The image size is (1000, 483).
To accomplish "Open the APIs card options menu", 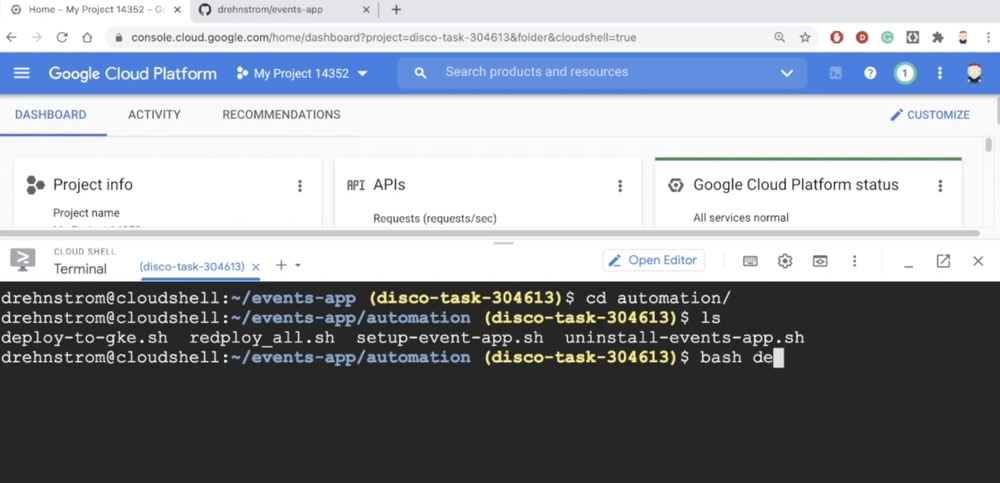I will click(620, 186).
